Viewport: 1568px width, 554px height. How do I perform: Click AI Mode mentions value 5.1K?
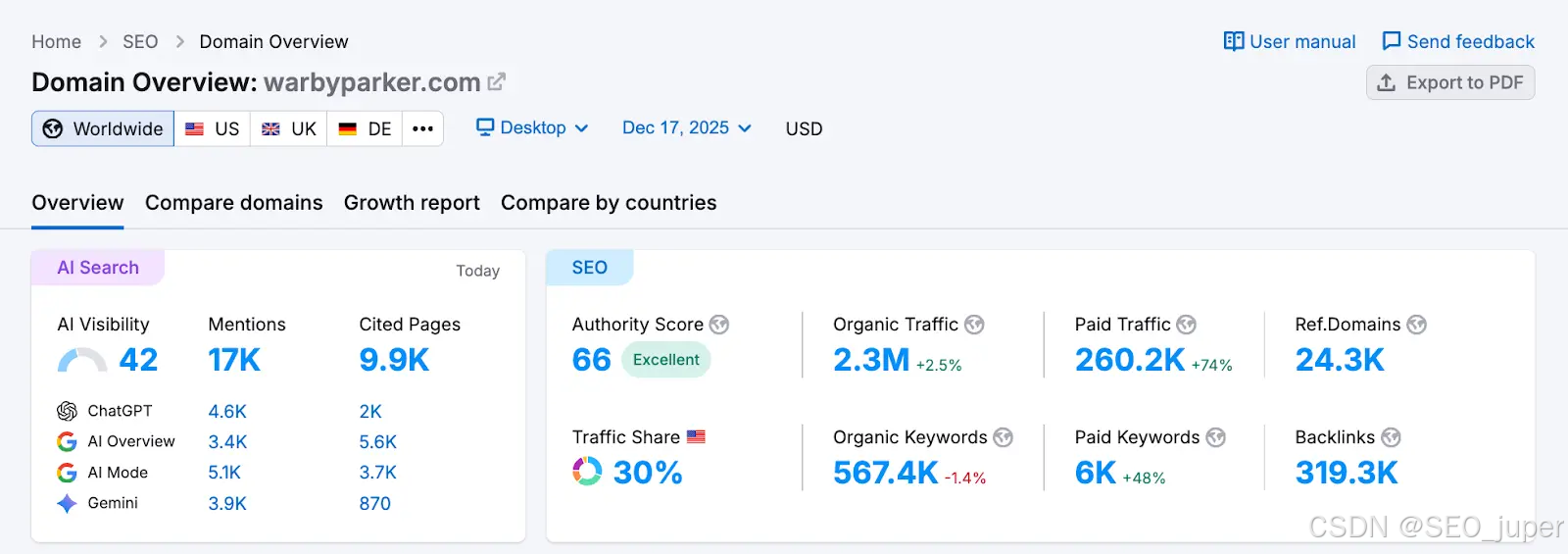(224, 473)
